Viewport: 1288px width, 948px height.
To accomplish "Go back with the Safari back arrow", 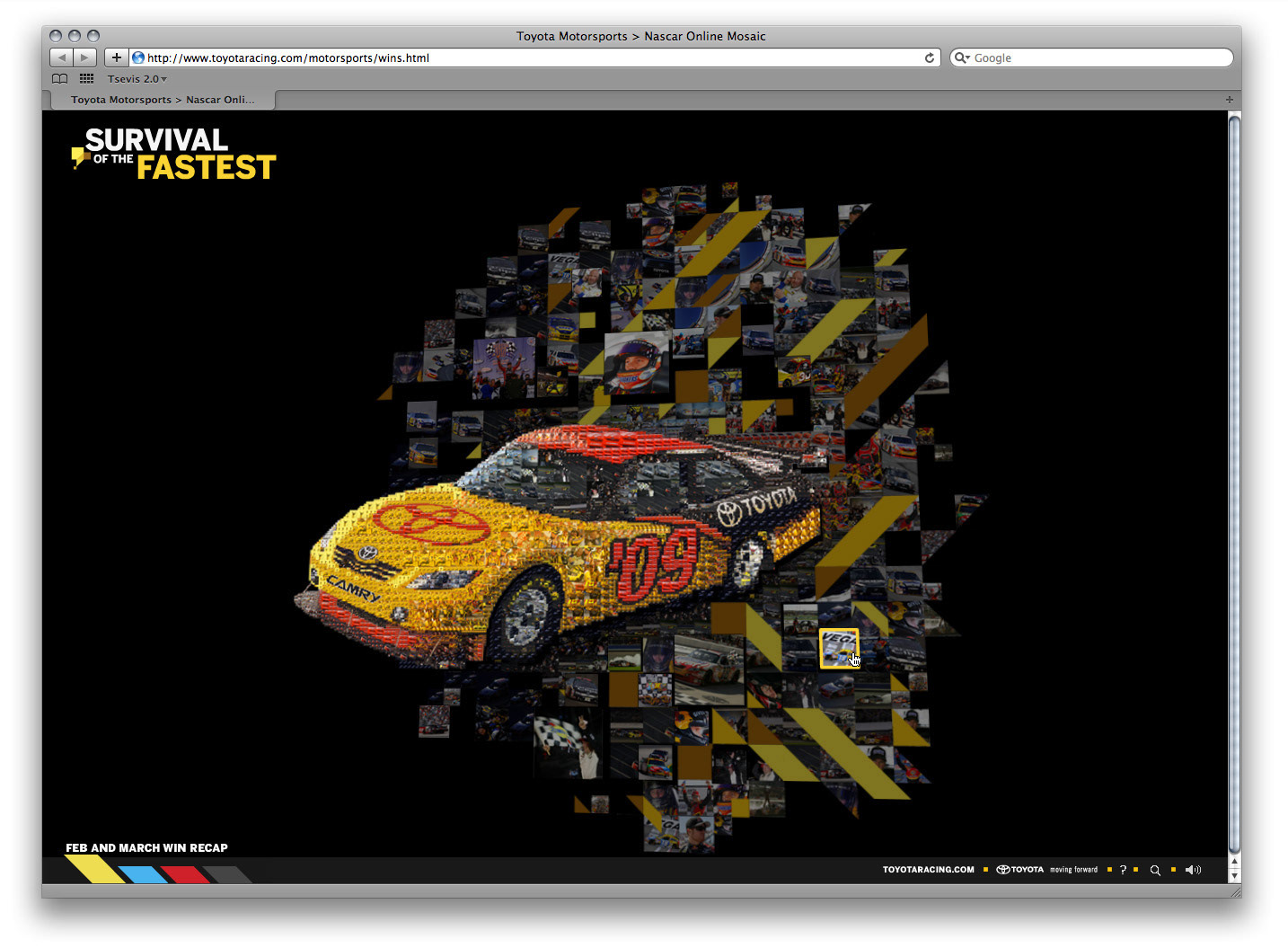I will [61, 58].
